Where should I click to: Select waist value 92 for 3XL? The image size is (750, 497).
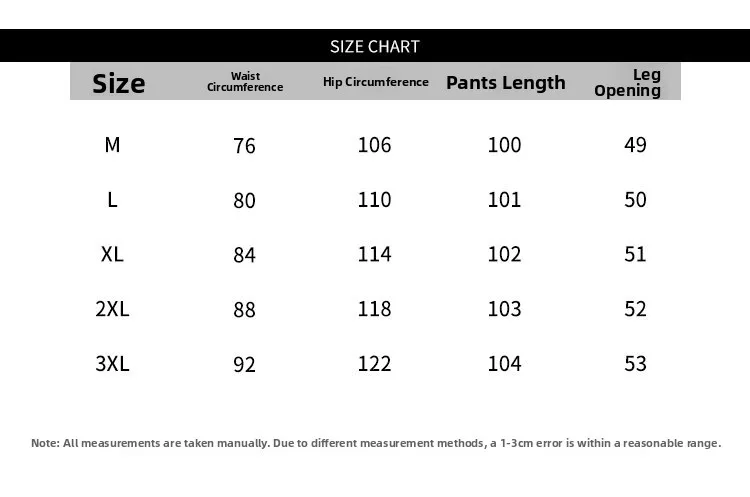[x=244, y=364]
